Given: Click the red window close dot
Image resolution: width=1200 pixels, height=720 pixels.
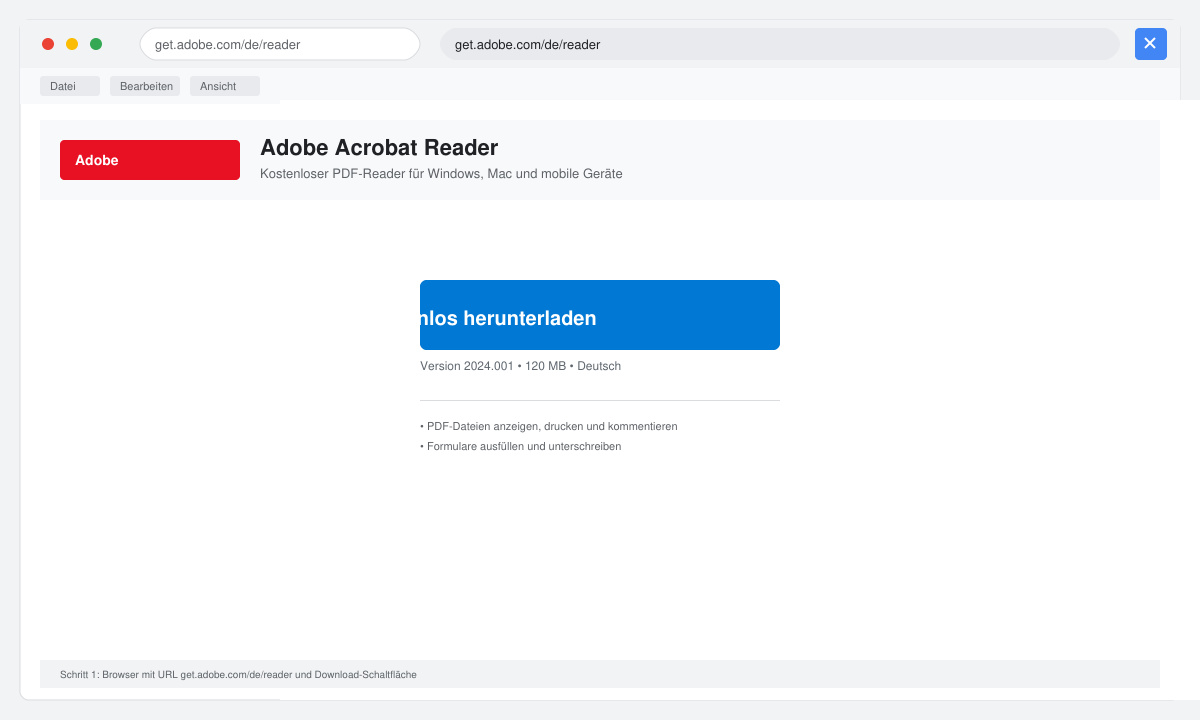Looking at the screenshot, I should [x=48, y=44].
